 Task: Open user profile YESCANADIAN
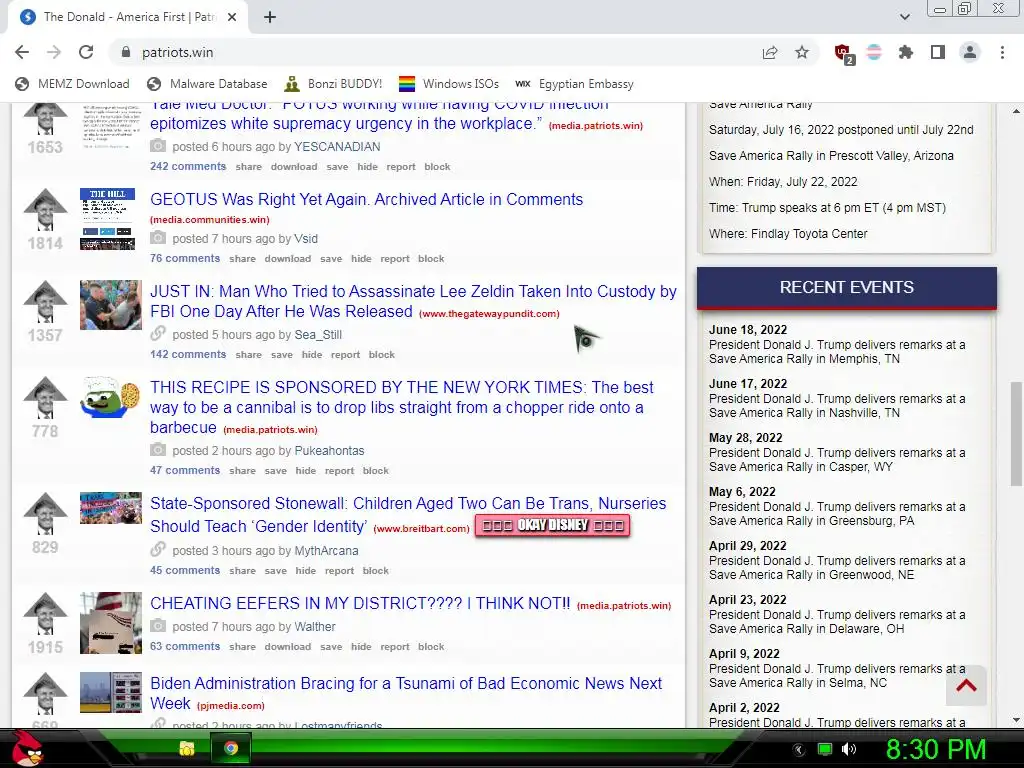tap(337, 146)
